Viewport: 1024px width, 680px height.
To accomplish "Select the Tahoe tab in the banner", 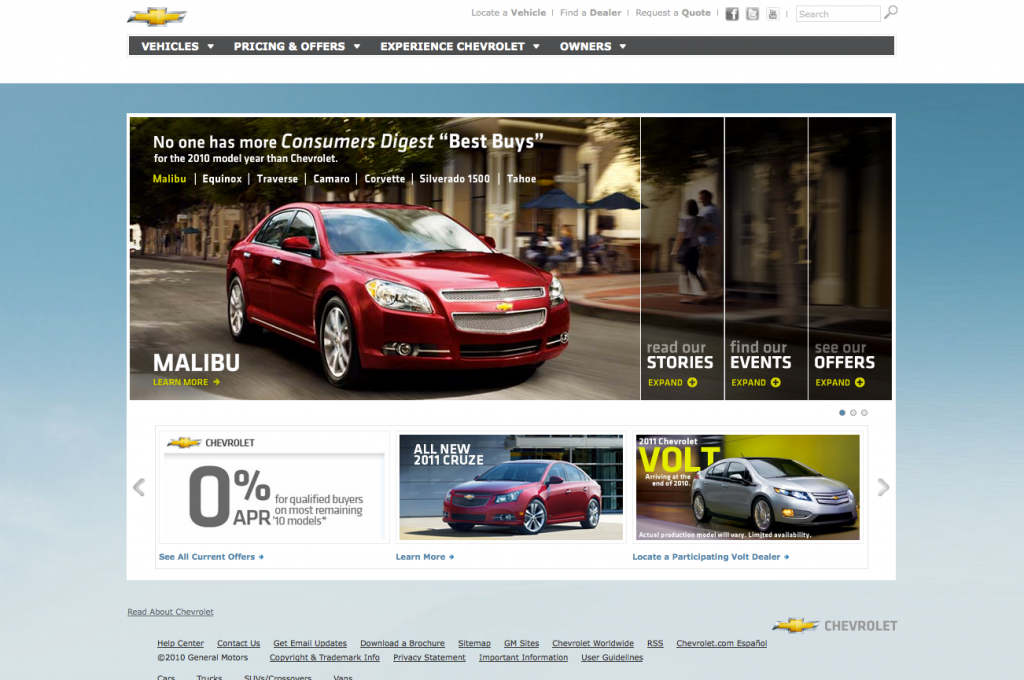I will click(521, 179).
